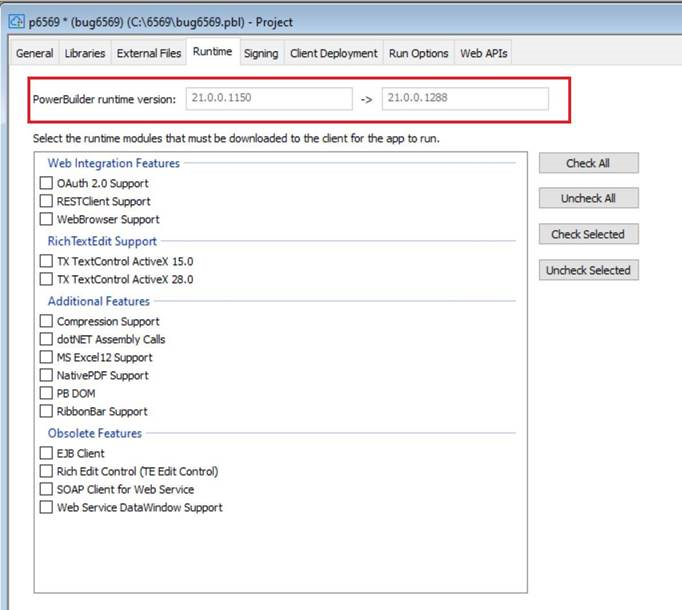Go to Client Deployment tab

coord(334,53)
